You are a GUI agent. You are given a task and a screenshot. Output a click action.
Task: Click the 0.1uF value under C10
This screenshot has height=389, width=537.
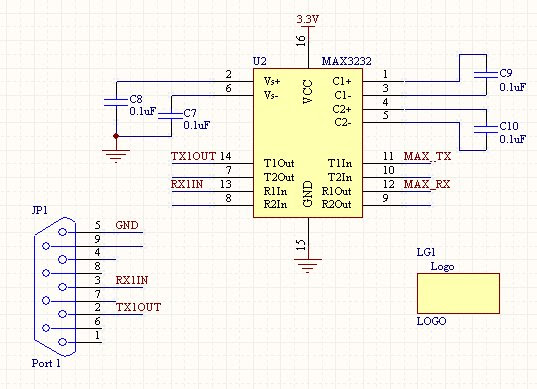[513, 139]
